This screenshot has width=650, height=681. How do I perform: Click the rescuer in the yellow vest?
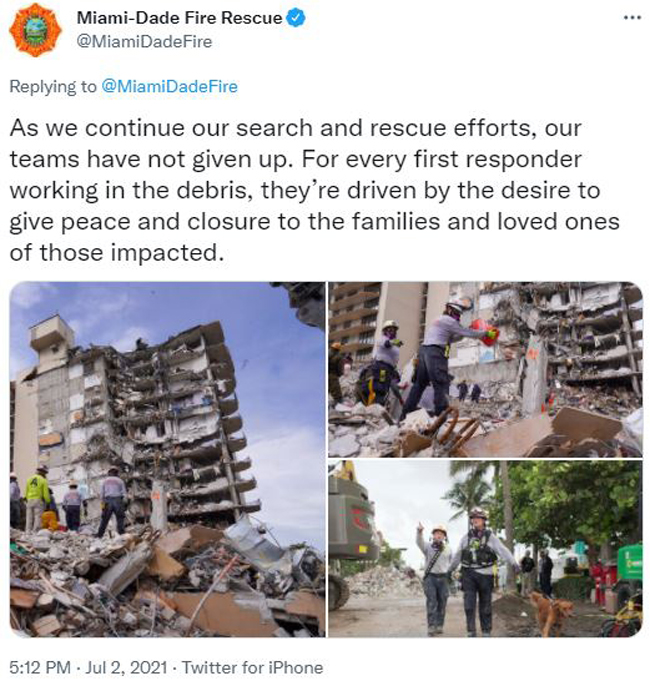click(37, 497)
